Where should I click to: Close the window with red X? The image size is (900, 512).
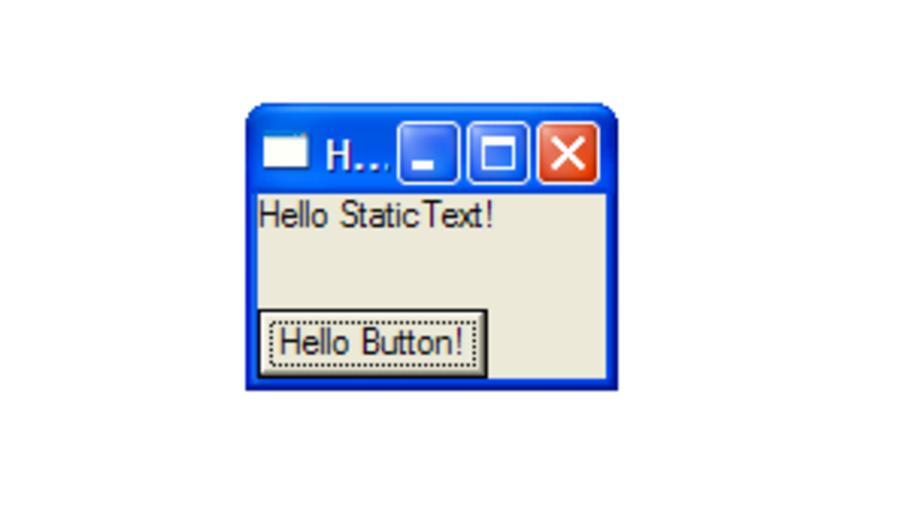tap(568, 153)
